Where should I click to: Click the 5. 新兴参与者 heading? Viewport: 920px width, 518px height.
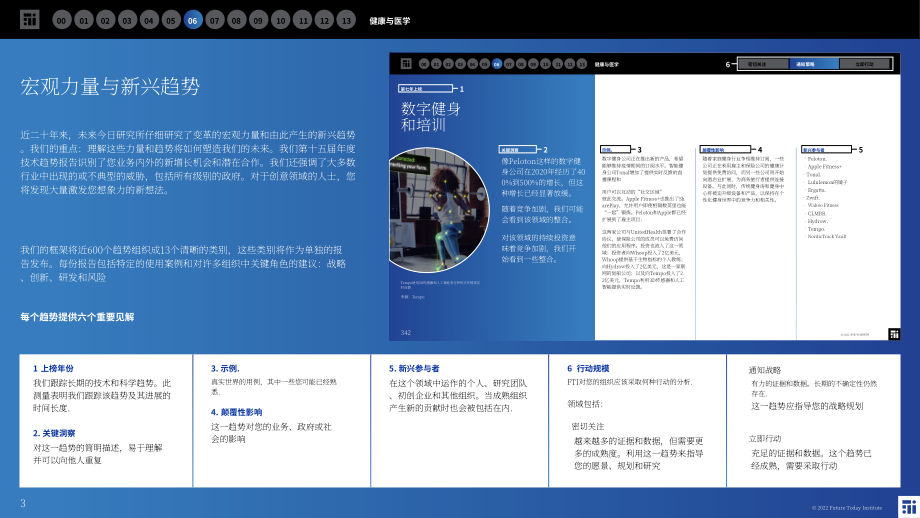point(414,368)
